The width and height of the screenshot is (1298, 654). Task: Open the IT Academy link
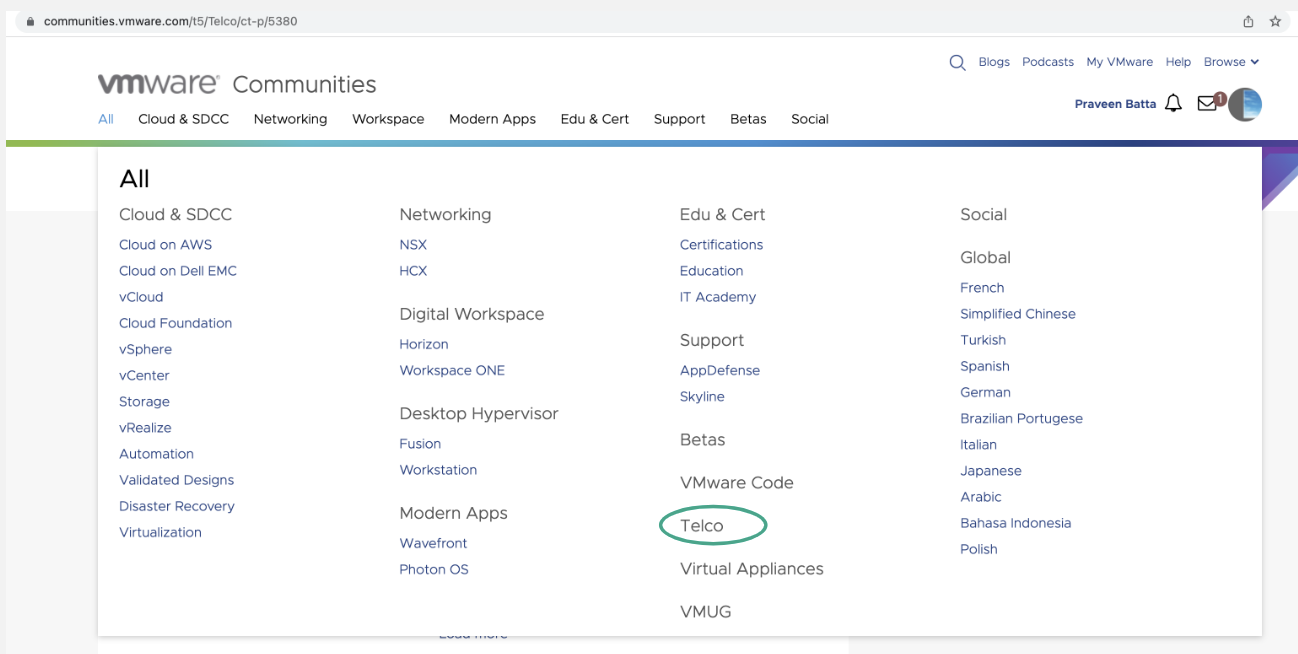[718, 297]
